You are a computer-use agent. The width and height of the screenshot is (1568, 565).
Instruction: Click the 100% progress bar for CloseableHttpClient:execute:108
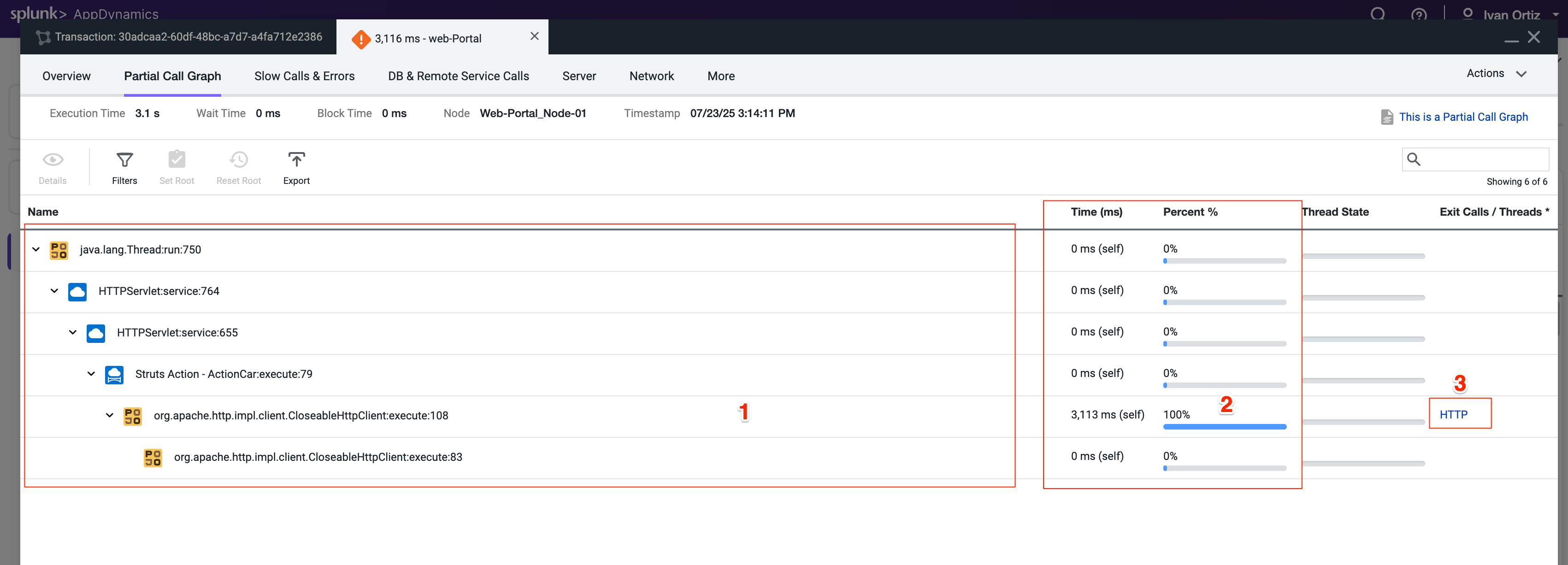pos(1225,427)
